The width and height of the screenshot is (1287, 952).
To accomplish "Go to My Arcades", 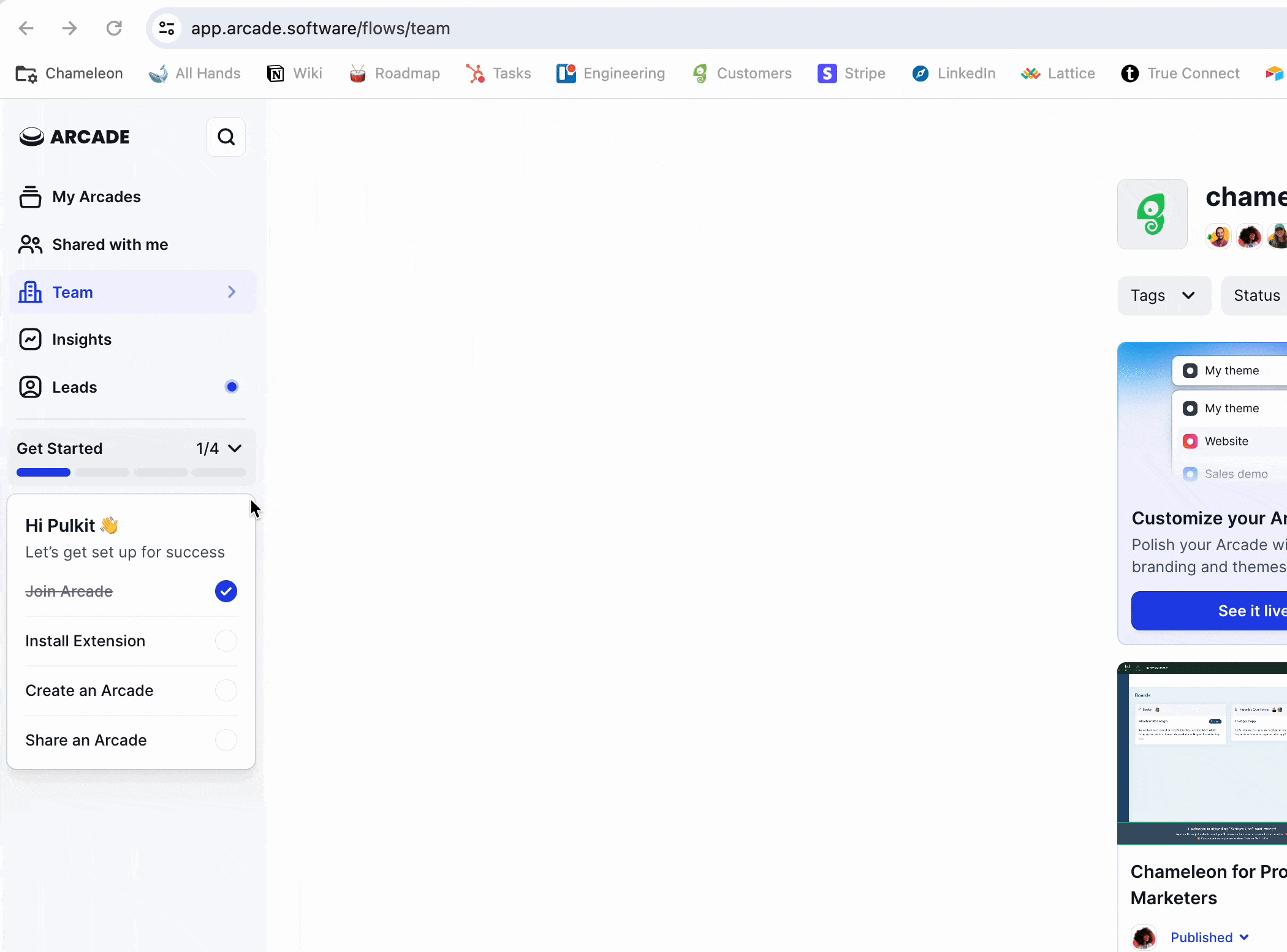I will [133, 197].
